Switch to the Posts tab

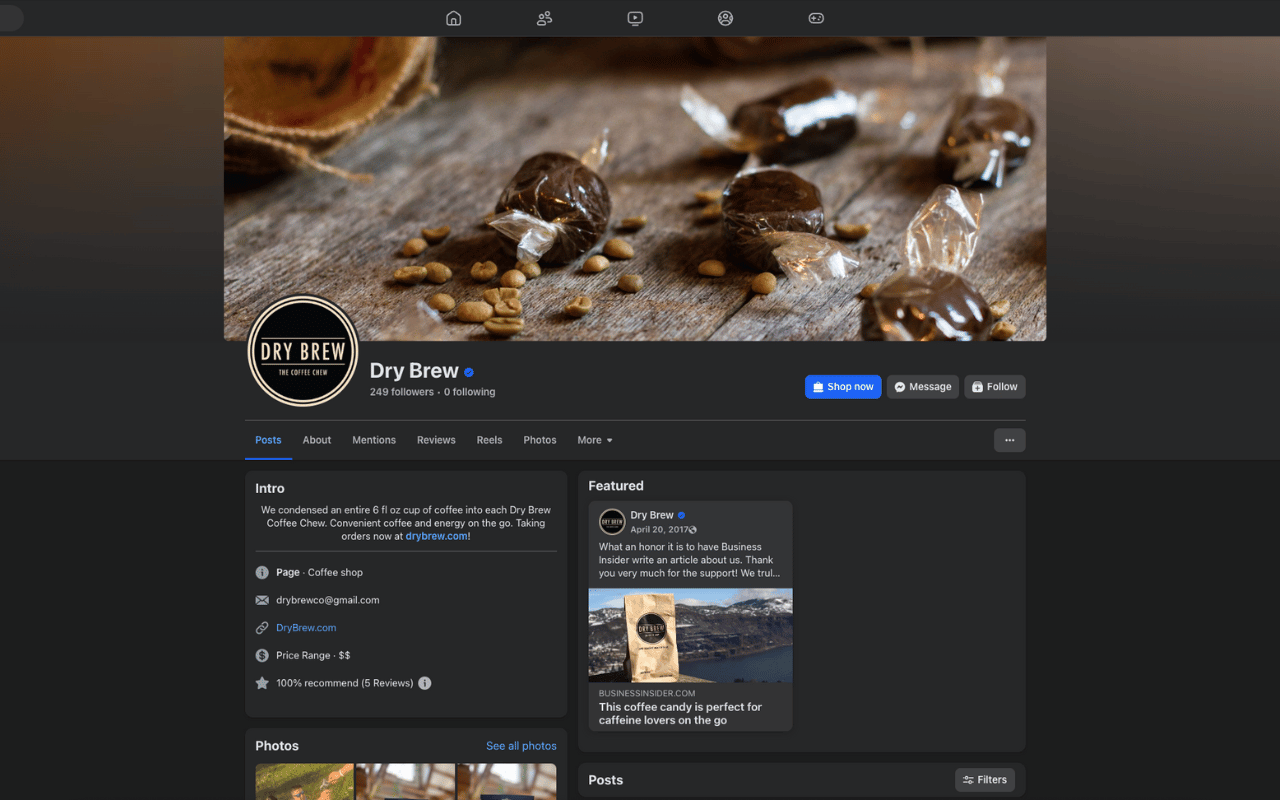268,440
